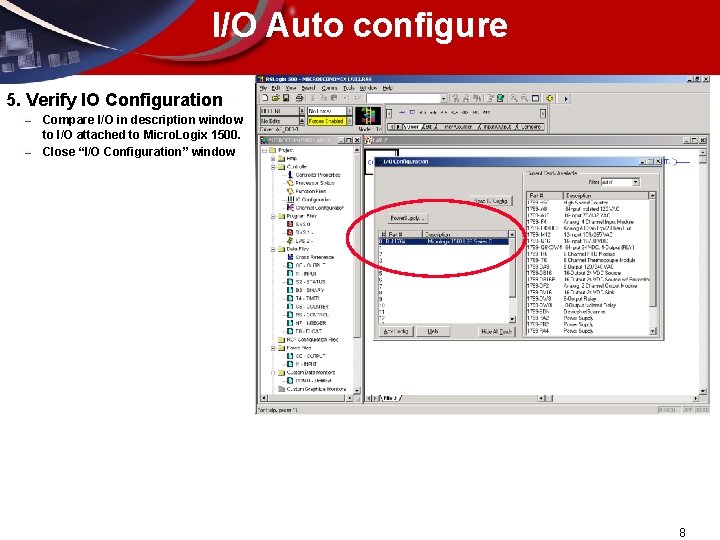
Task: Expand the Help folder in tree
Action: coord(273,158)
